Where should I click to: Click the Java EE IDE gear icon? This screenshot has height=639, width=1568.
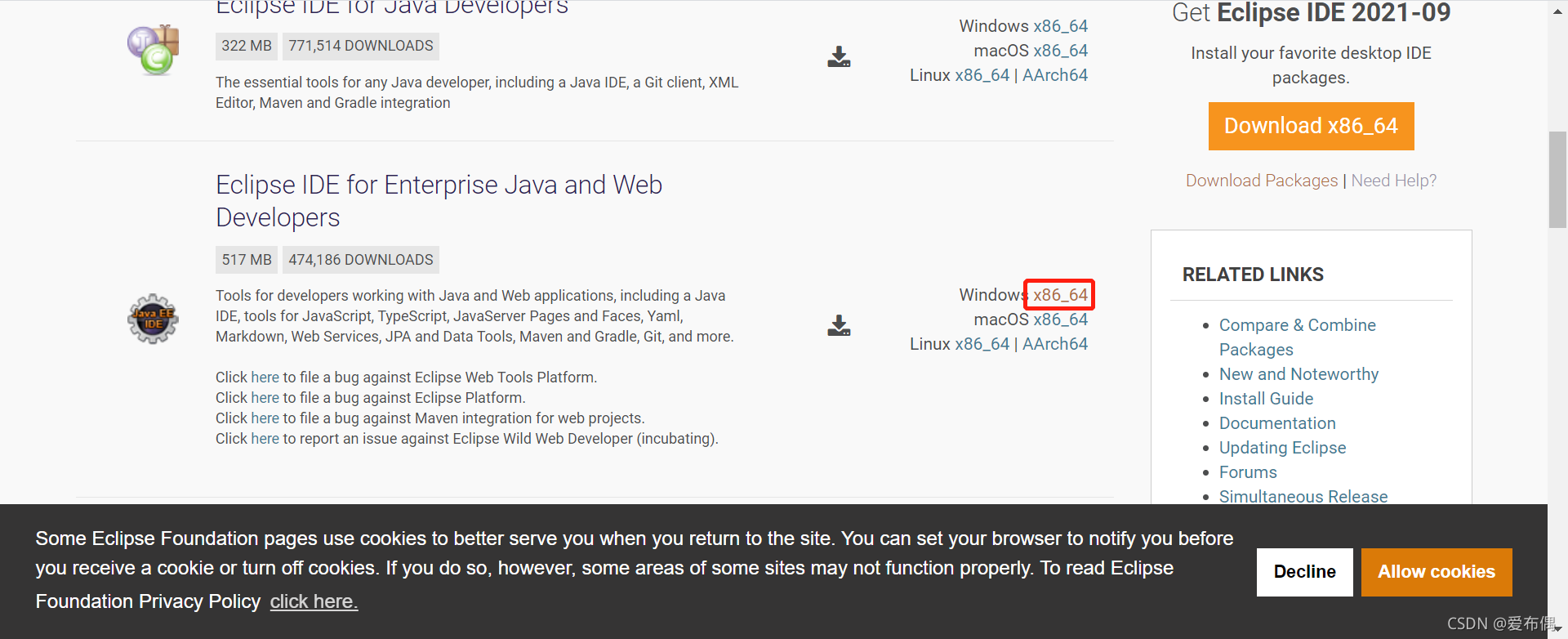(x=153, y=319)
